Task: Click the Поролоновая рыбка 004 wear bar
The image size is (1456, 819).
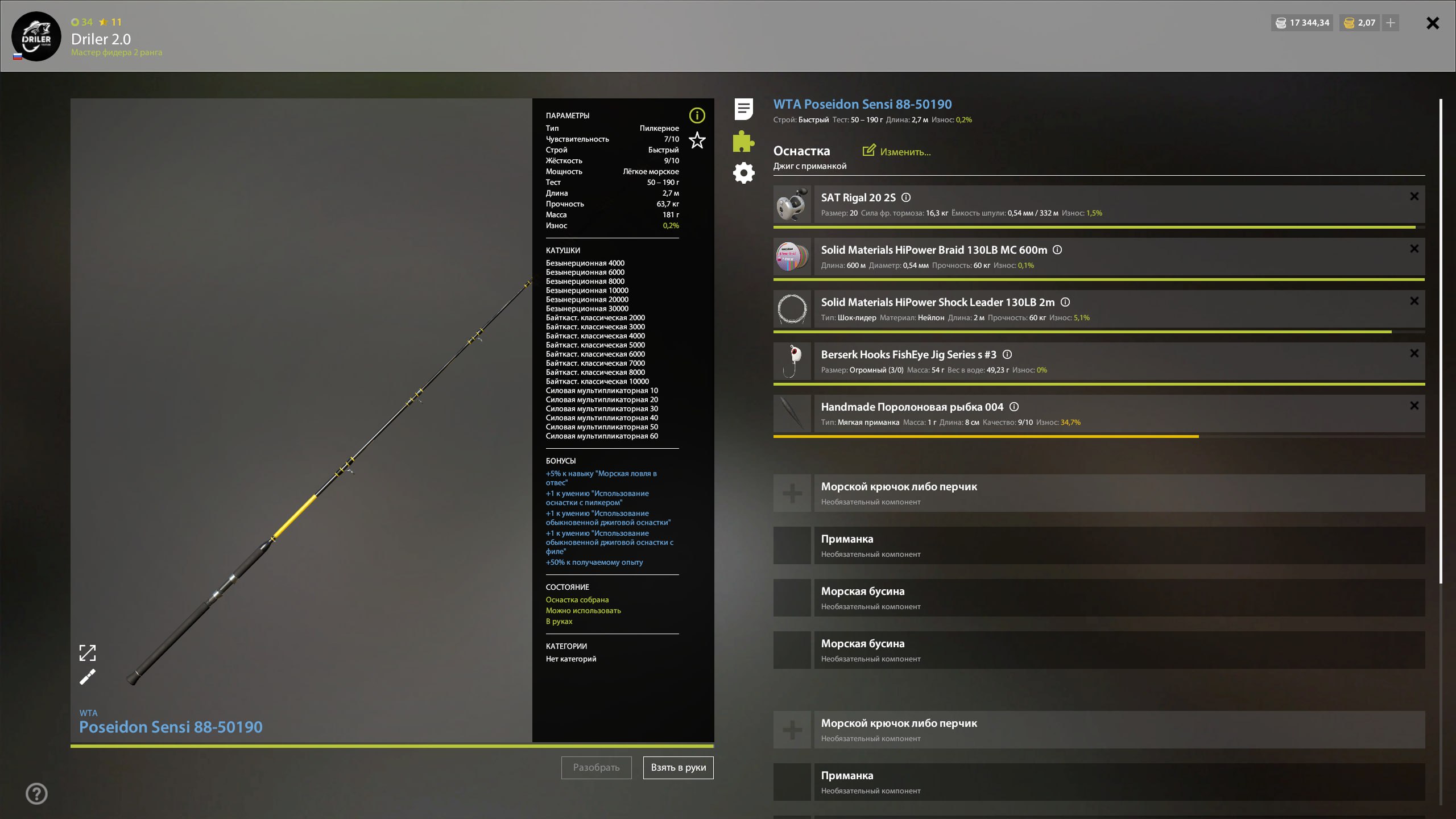Action: pyautogui.click(x=1099, y=436)
